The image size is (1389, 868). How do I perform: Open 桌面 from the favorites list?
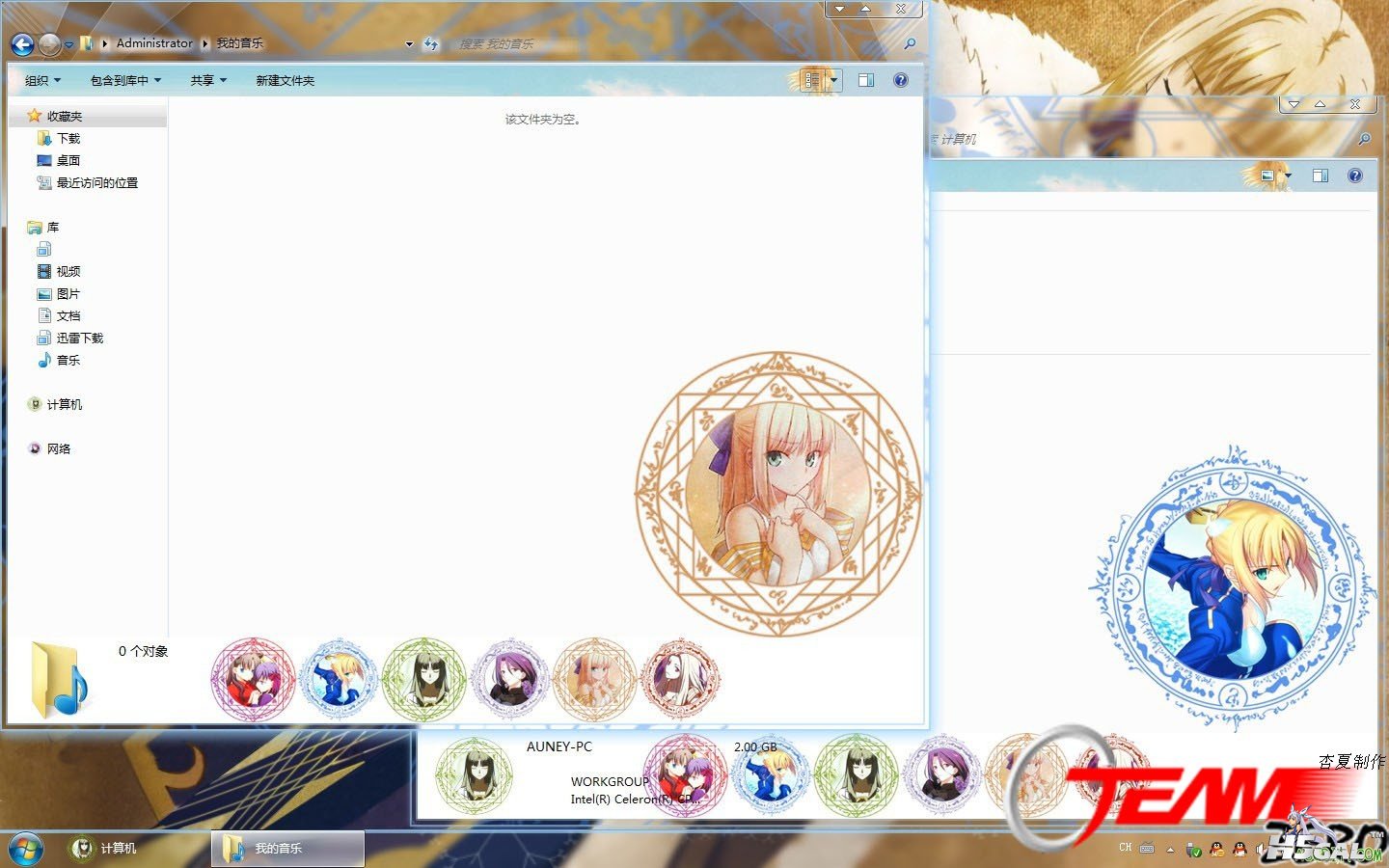68,160
